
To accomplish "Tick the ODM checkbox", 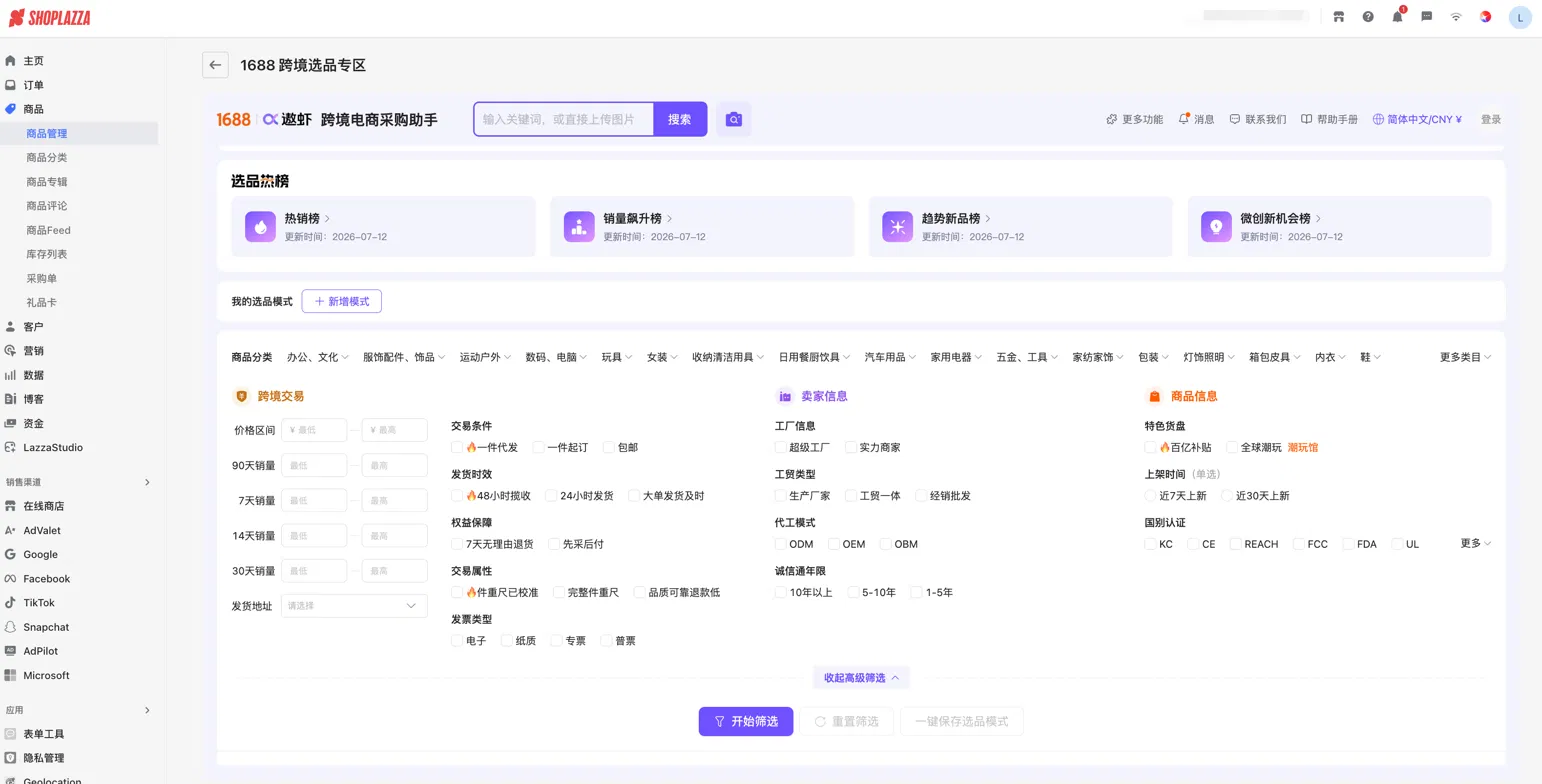I will click(781, 544).
